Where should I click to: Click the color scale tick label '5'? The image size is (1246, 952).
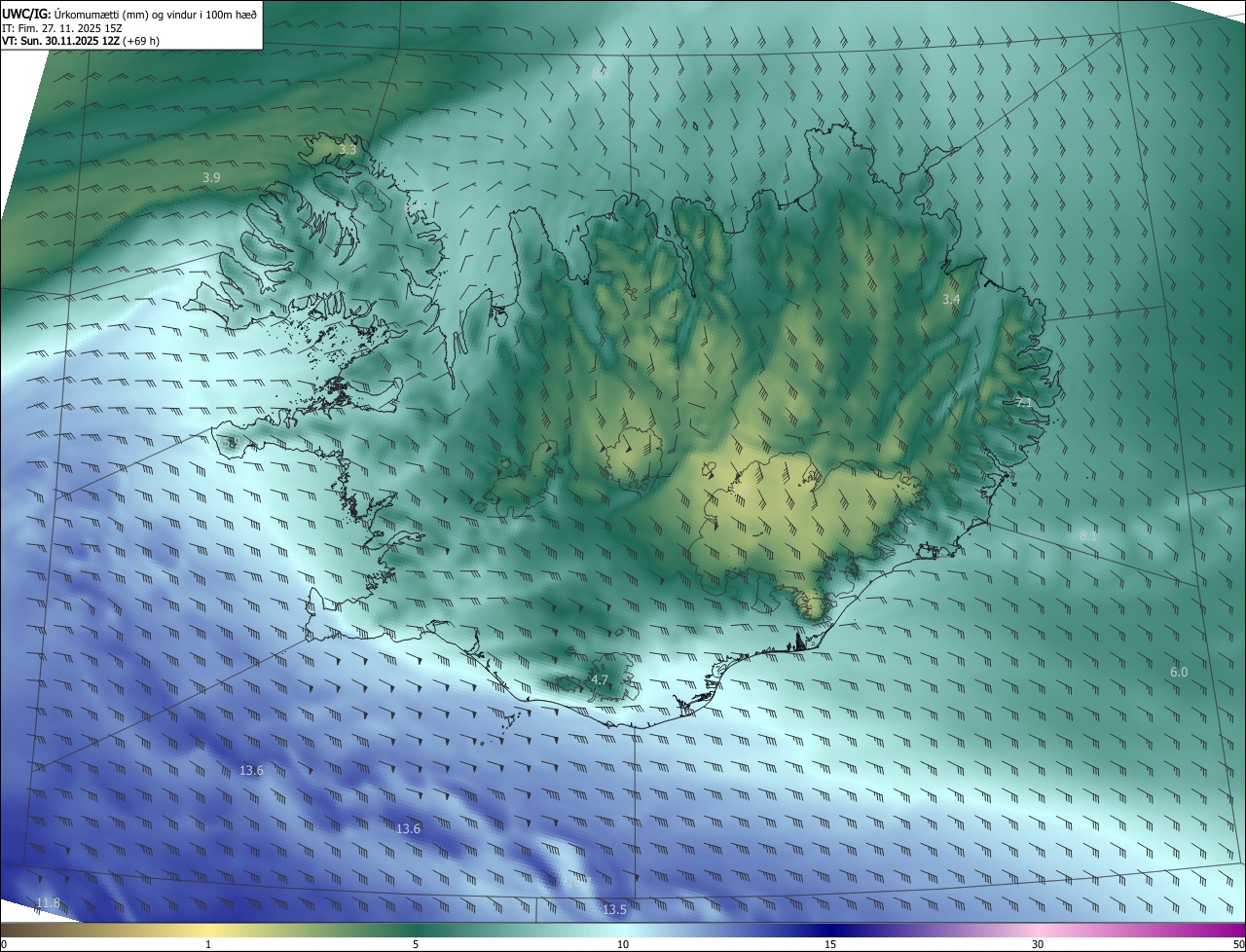[x=416, y=944]
